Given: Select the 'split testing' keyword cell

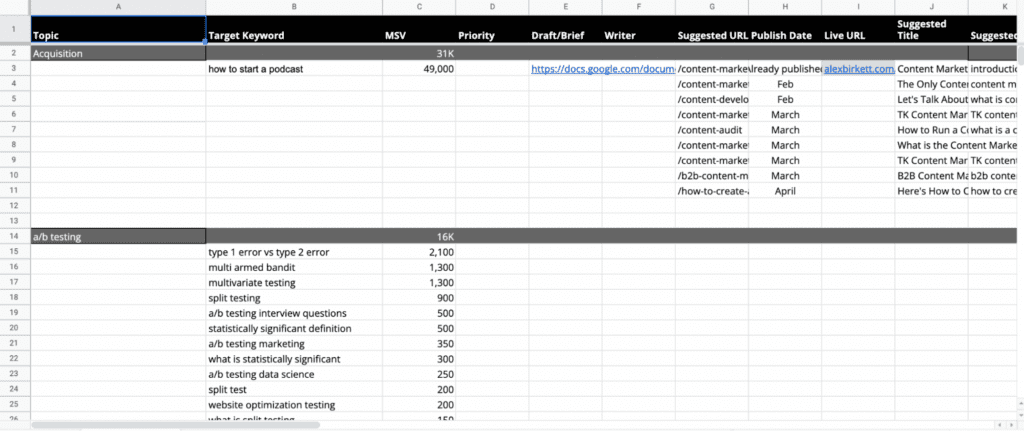Looking at the screenshot, I should [294, 298].
